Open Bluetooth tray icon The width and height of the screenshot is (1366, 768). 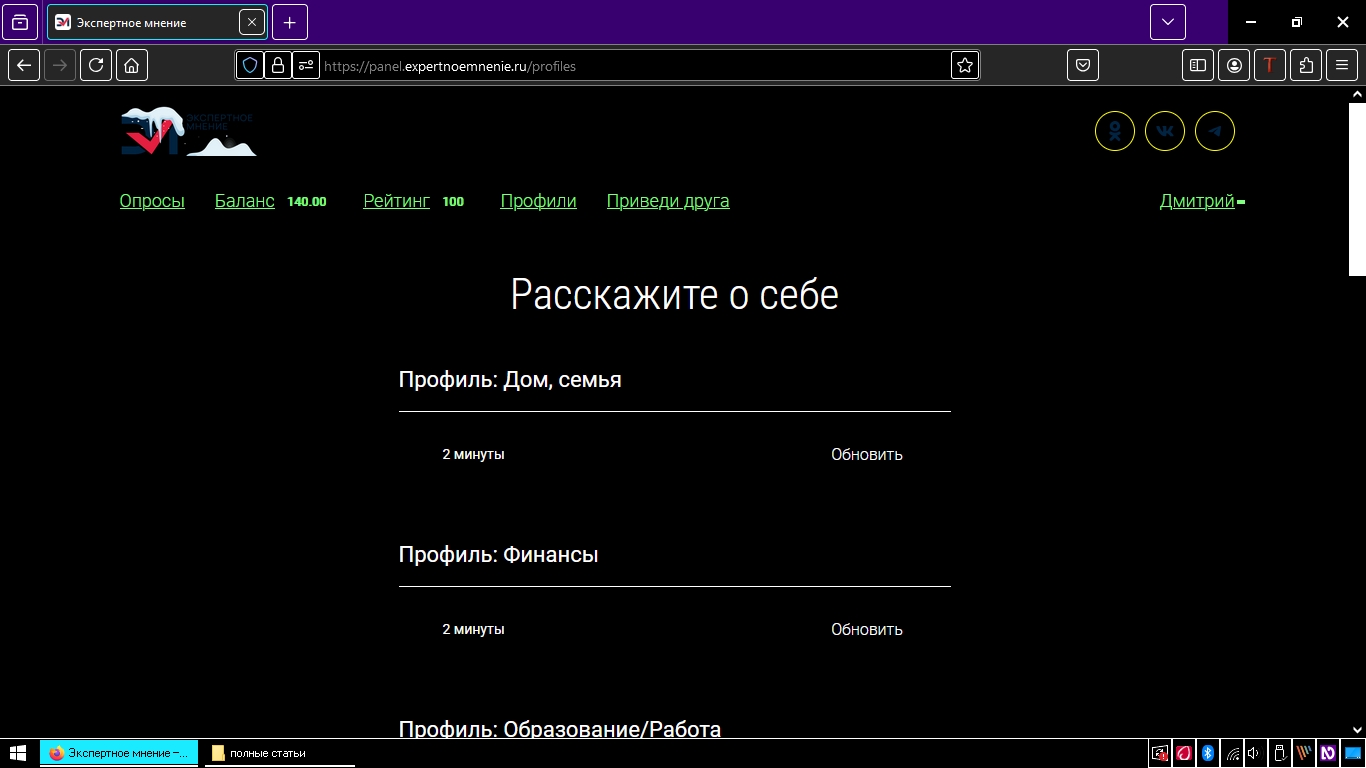coord(1207,753)
